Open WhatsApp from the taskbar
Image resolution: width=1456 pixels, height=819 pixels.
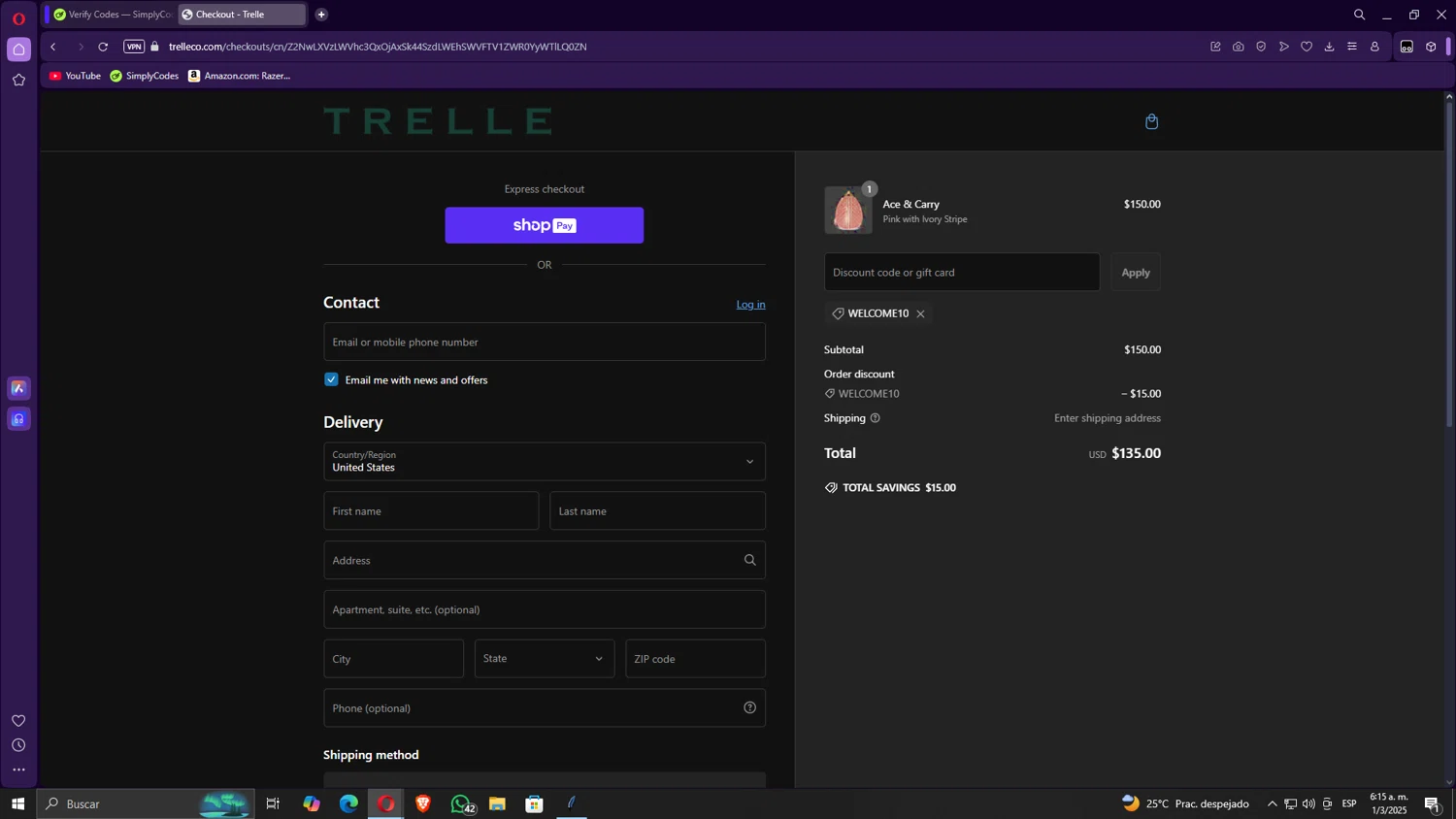click(x=461, y=803)
